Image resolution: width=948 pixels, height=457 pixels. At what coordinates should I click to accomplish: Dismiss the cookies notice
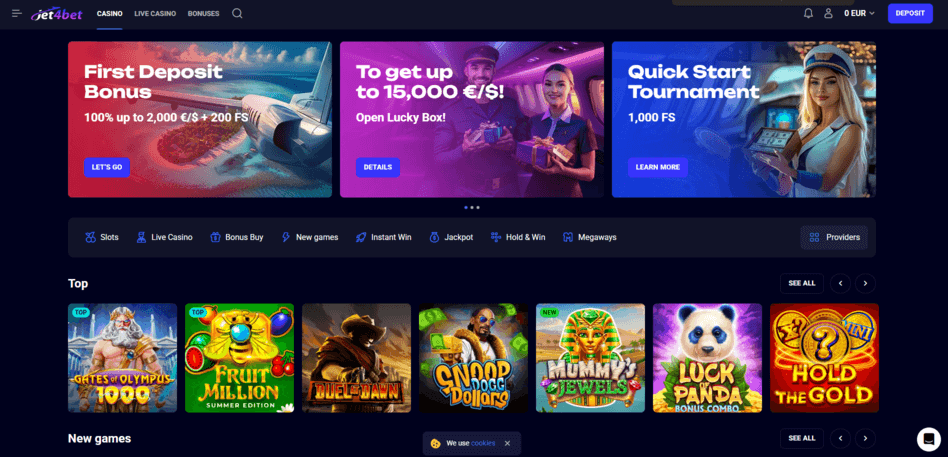click(x=507, y=443)
